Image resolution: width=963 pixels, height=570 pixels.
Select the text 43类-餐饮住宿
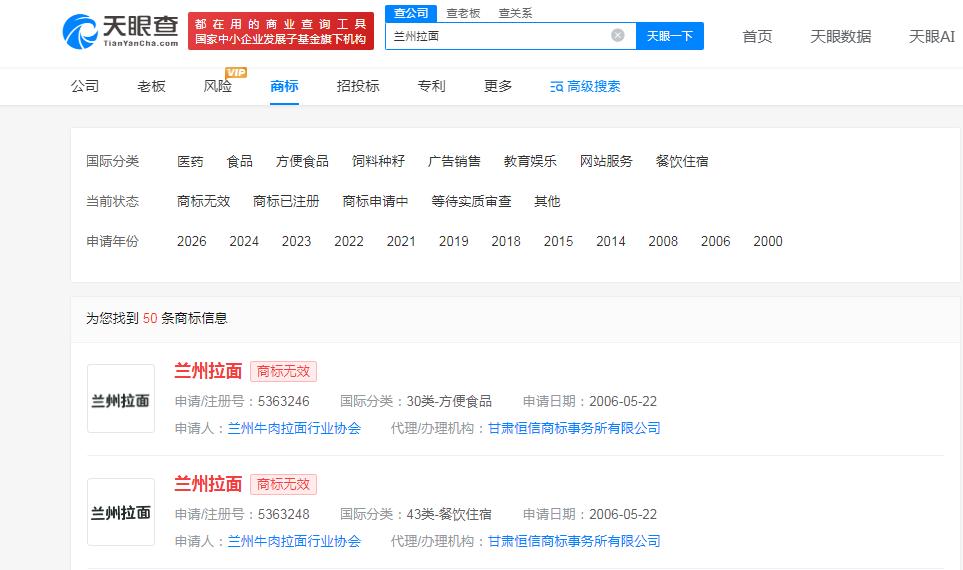pyautogui.click(x=449, y=515)
